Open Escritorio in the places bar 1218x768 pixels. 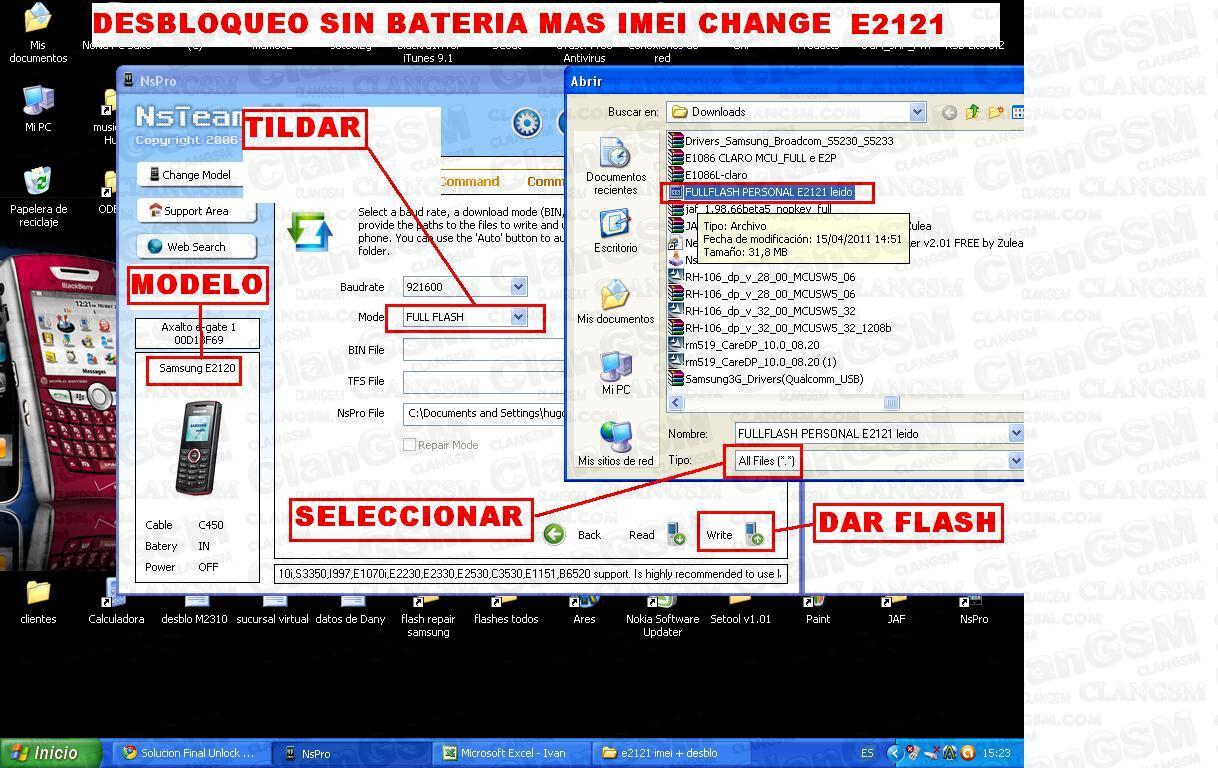coord(615,232)
